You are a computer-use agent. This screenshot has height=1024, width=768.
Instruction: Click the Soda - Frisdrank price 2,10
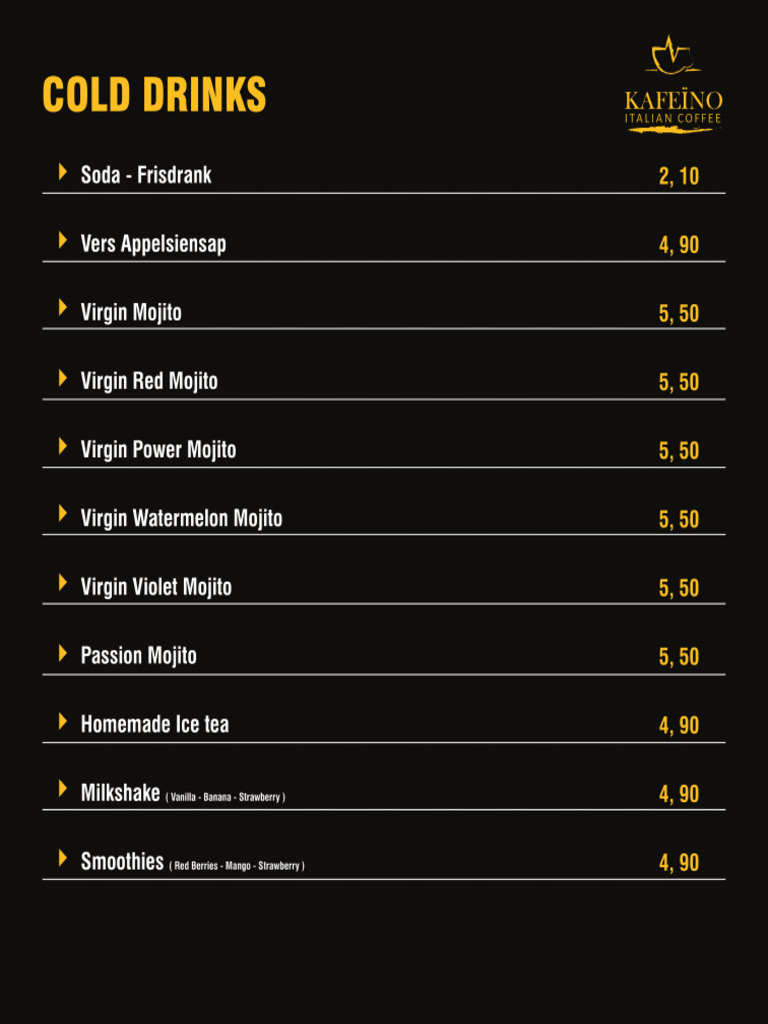point(679,176)
